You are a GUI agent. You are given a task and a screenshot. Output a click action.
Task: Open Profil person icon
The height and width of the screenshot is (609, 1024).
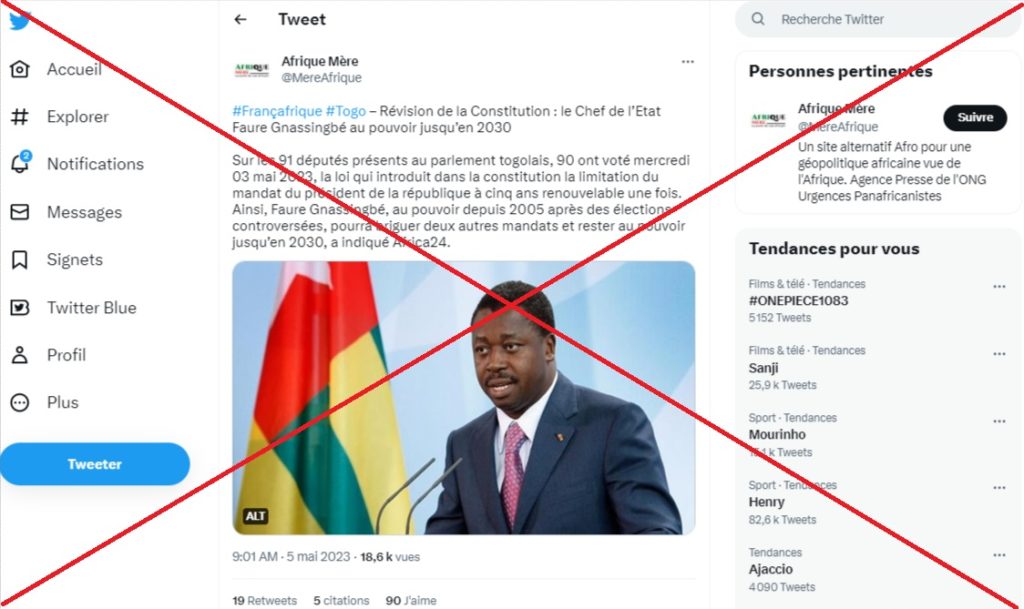20,355
